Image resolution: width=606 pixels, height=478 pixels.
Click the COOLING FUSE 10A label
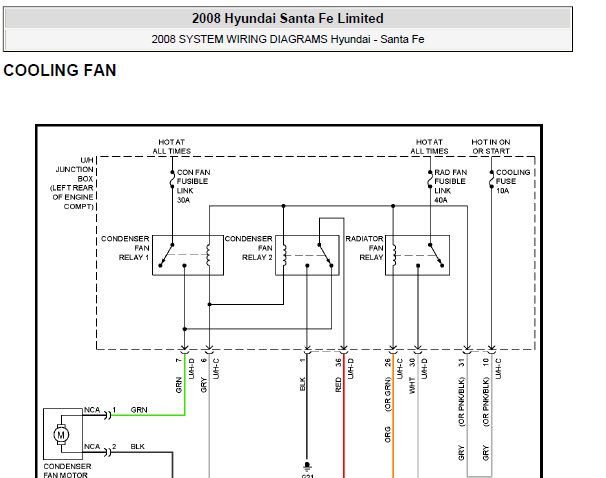(x=512, y=181)
